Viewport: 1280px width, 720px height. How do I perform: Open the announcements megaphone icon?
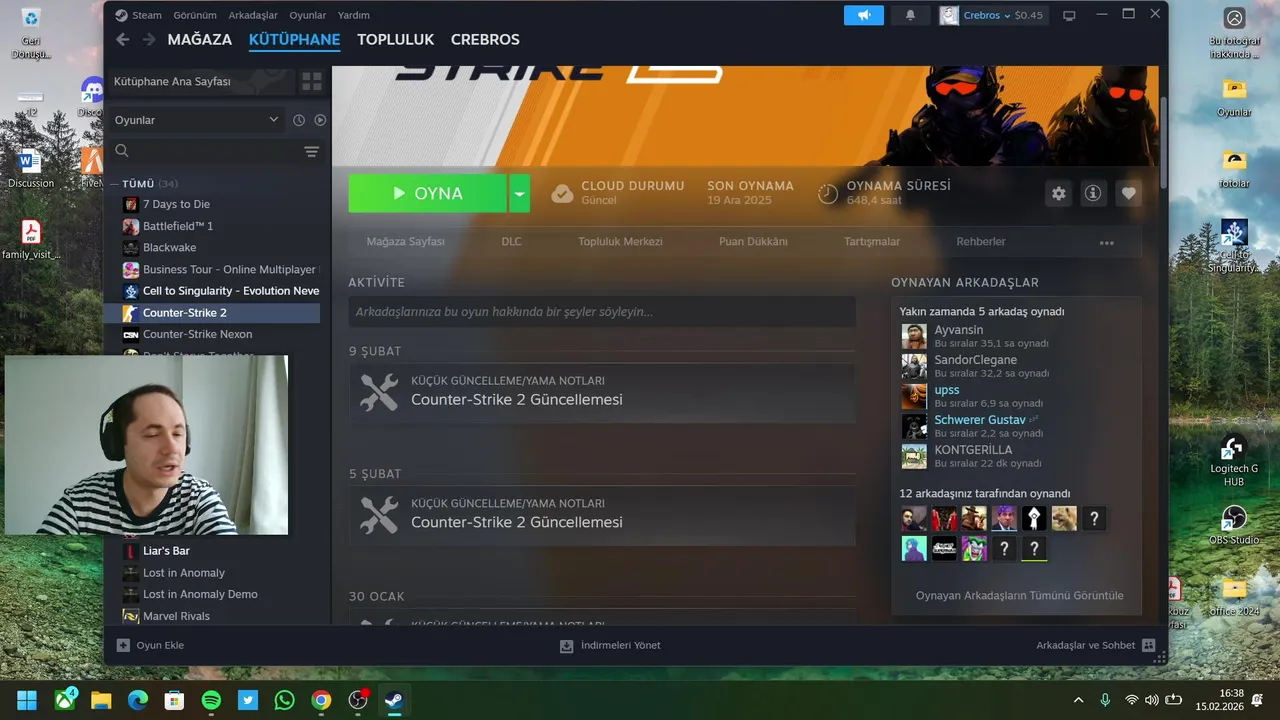pos(864,15)
